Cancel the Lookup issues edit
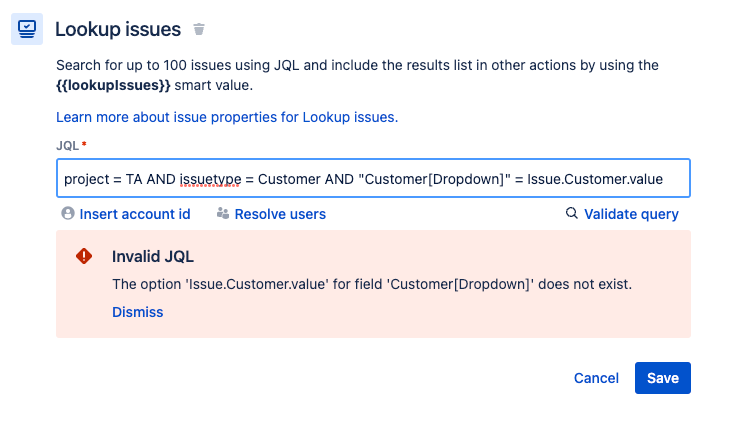738x423 pixels. (x=596, y=378)
